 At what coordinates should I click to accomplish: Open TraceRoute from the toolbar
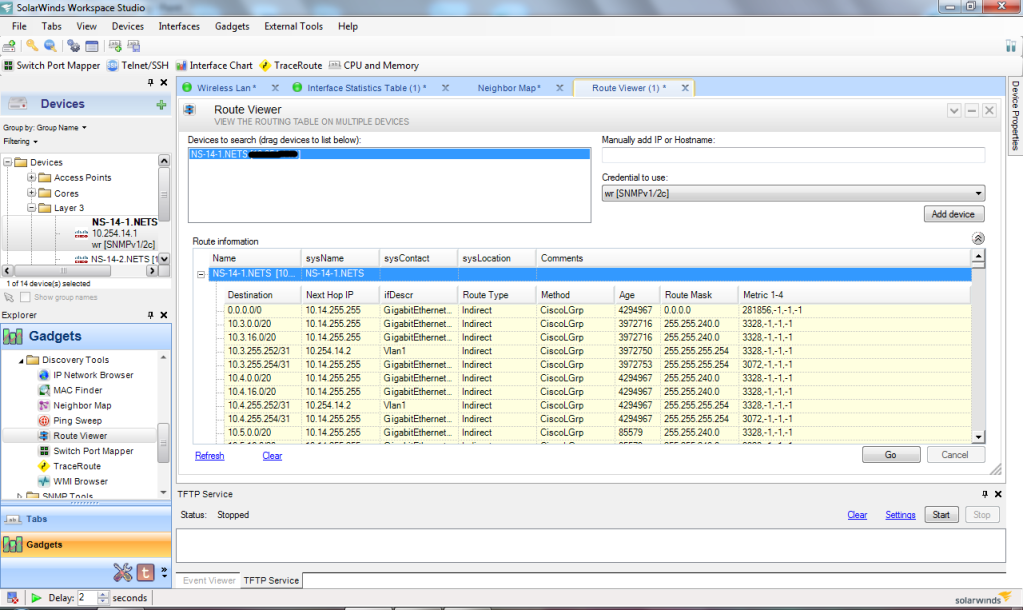[291, 65]
